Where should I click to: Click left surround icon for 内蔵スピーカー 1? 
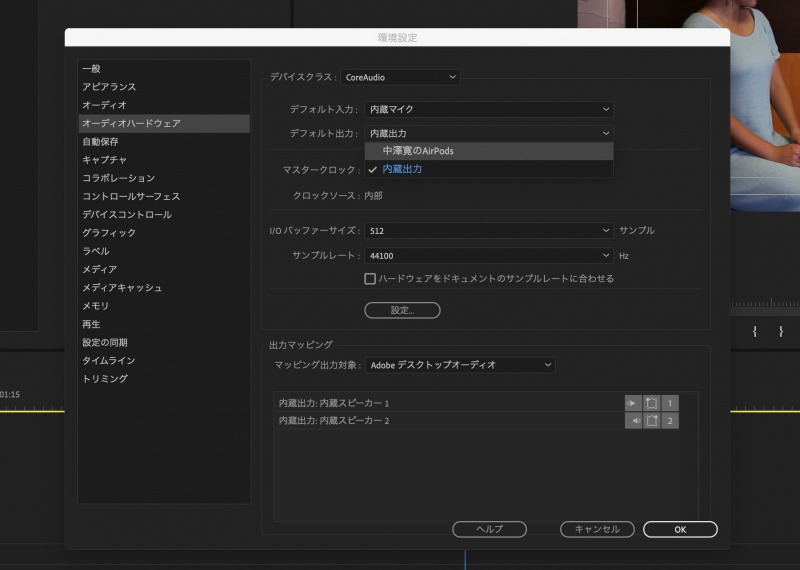click(x=652, y=403)
